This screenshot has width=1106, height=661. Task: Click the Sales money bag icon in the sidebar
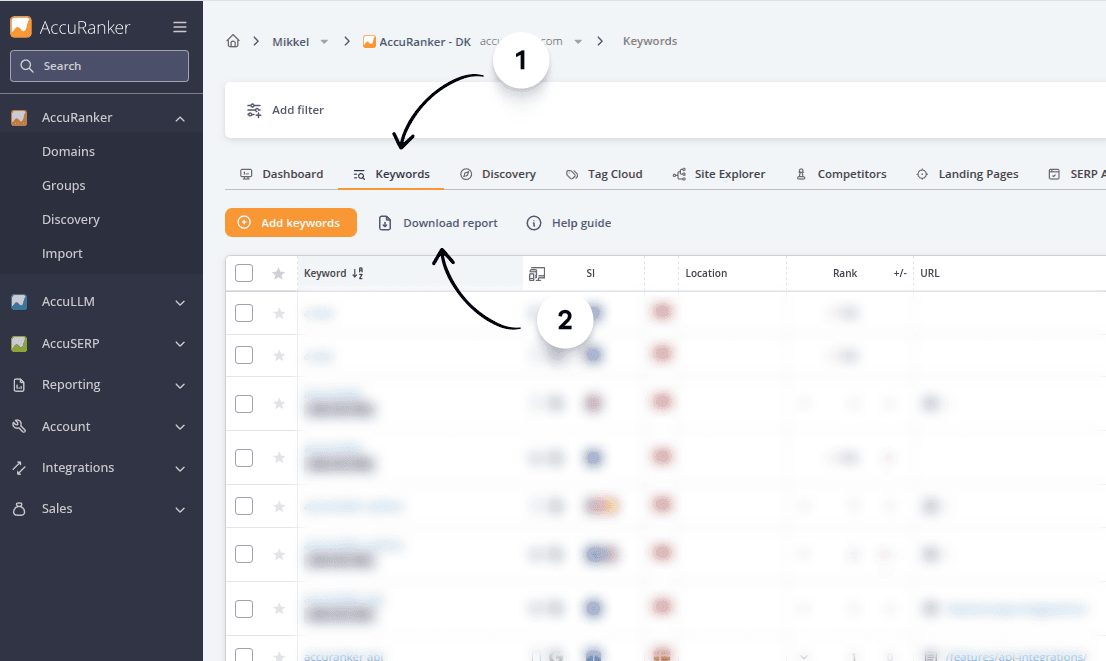(x=19, y=509)
